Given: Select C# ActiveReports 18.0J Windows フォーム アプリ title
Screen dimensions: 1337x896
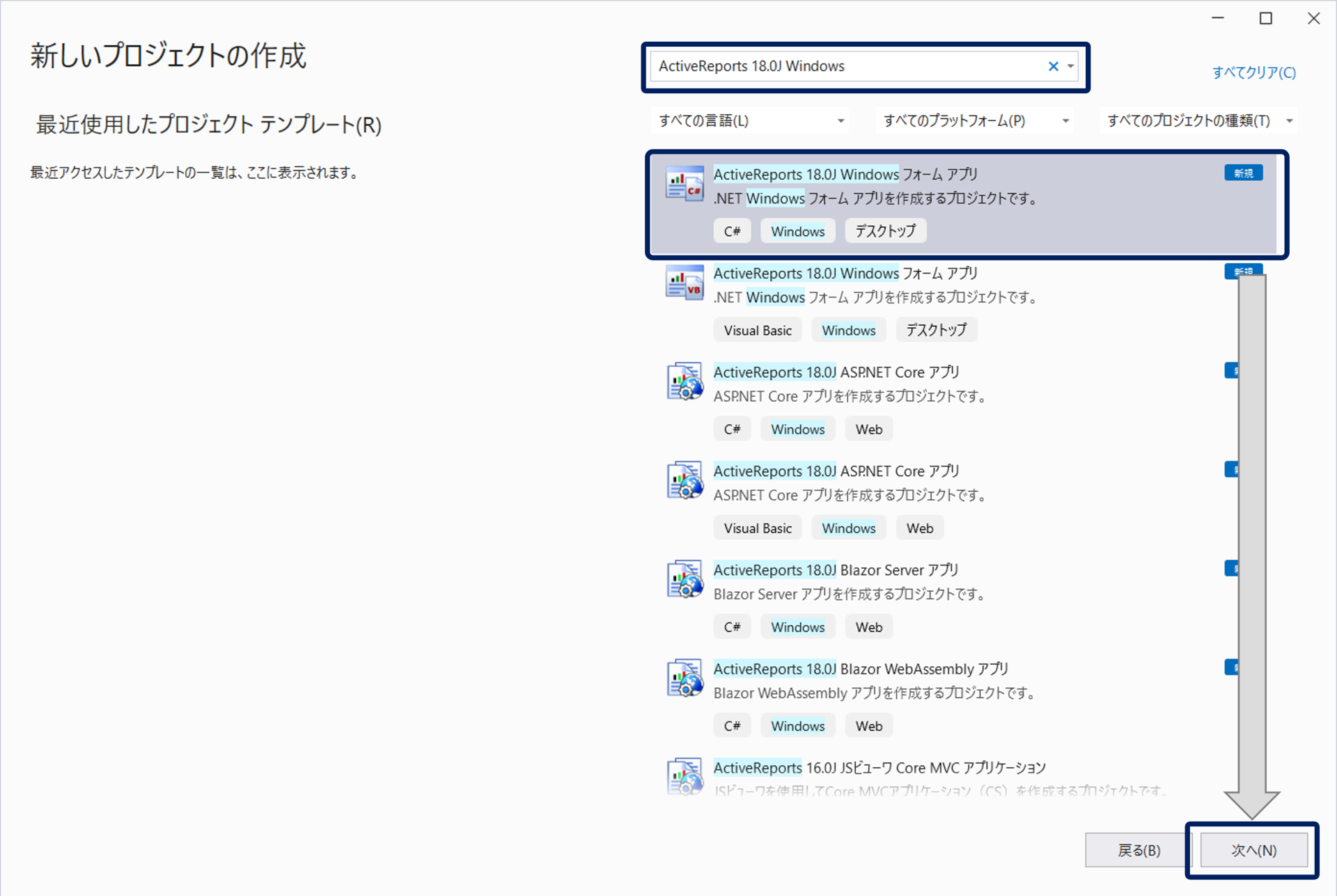Looking at the screenshot, I should (845, 174).
